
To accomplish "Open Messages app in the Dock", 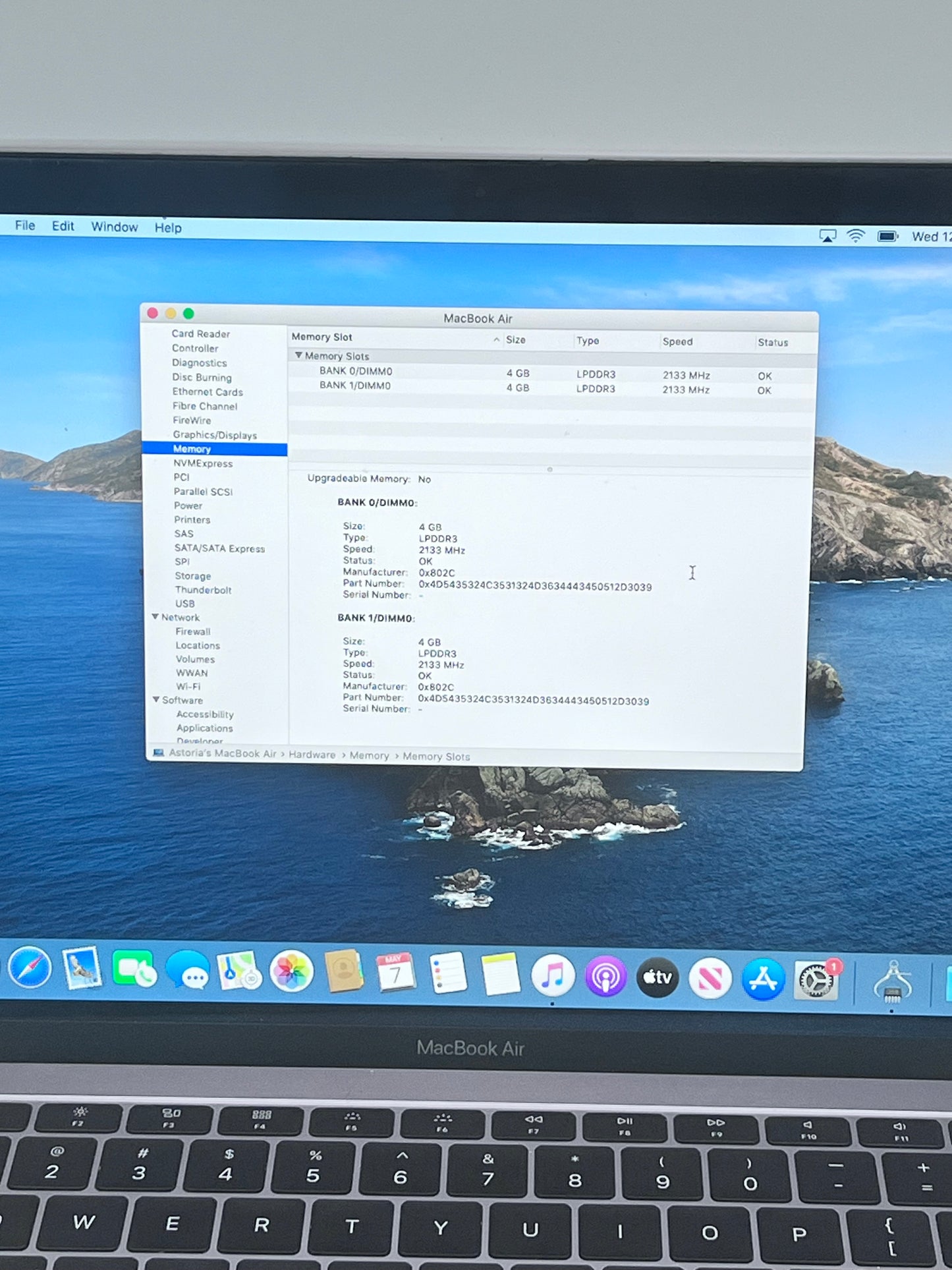I will [x=188, y=970].
